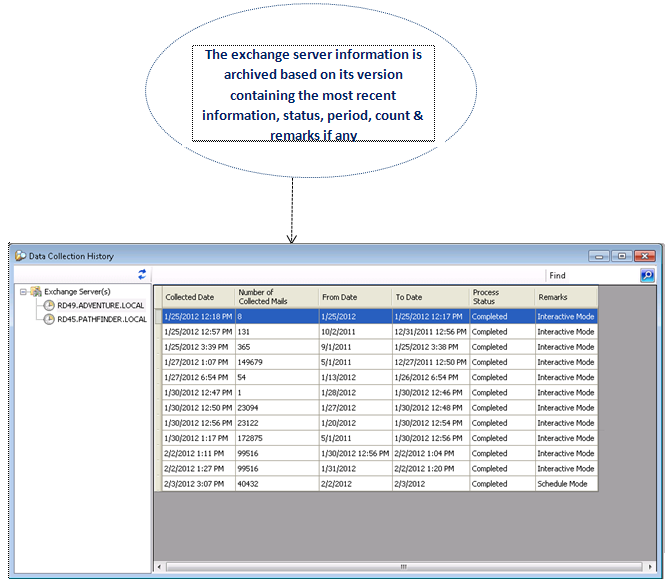Click the horizontal scrollbar thumb
Viewport: 669px width, 585px height.
tap(404, 567)
